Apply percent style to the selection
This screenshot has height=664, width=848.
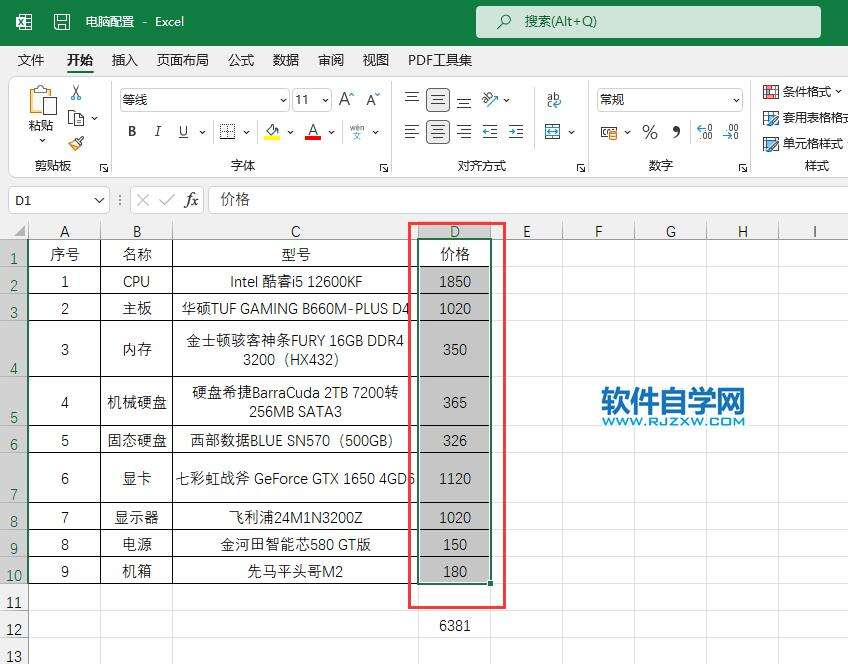tap(649, 132)
